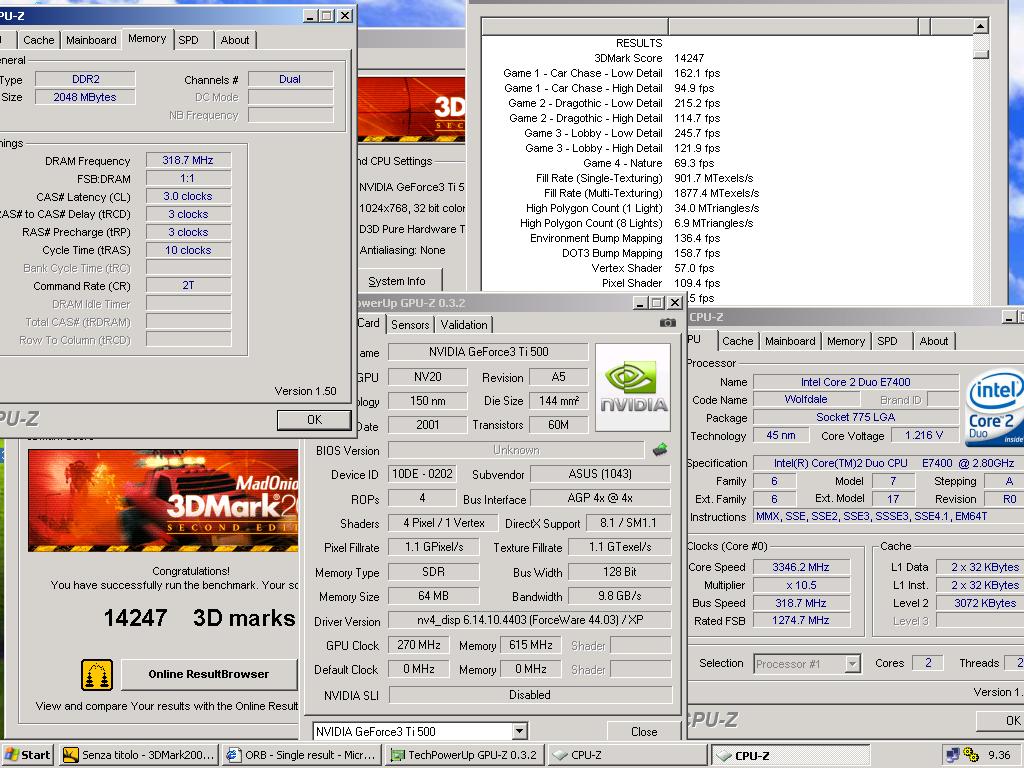This screenshot has height=768, width=1024.
Task: Click the Code Name Wolfdale field
Action: [806, 399]
